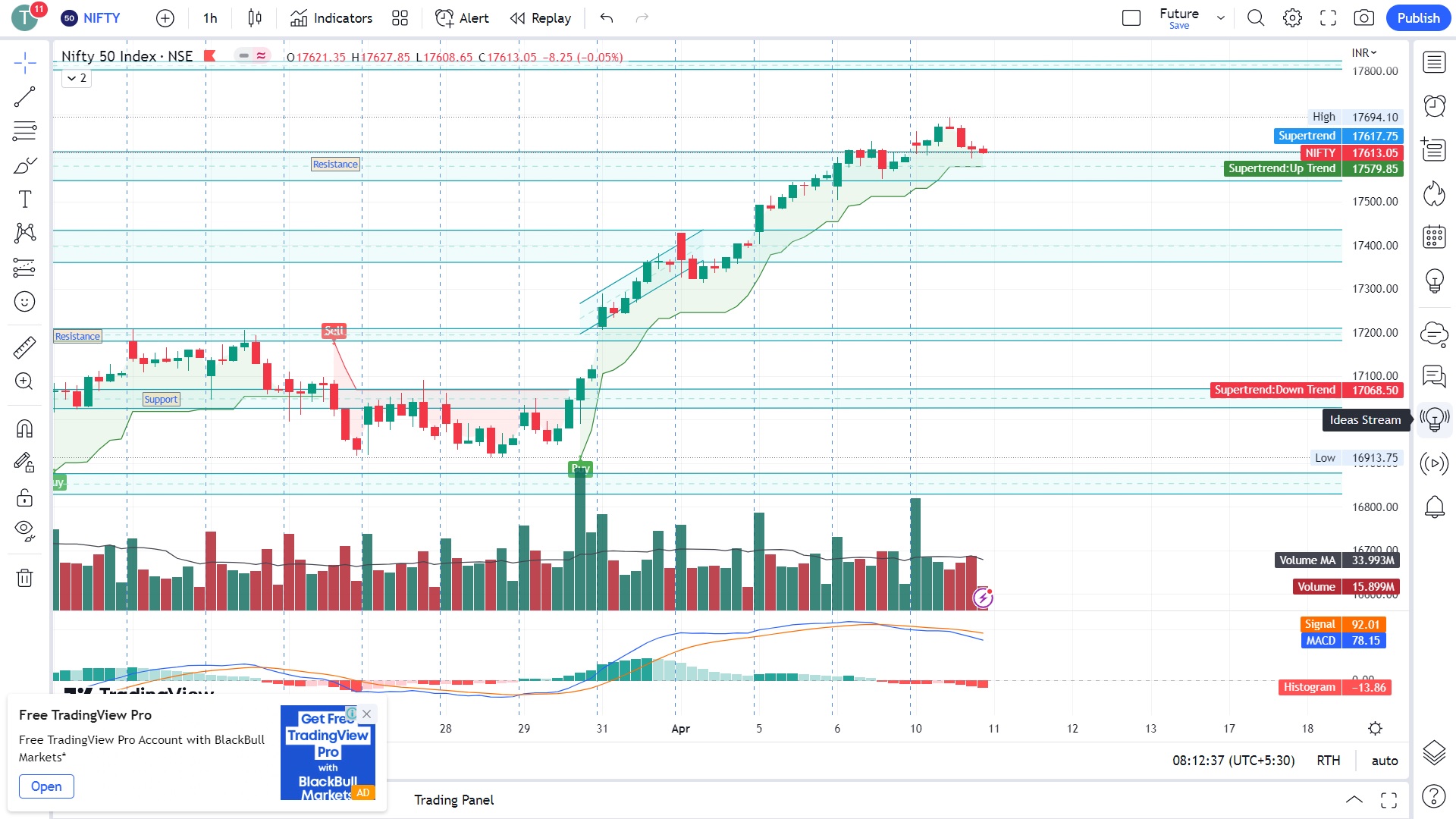Select the chart layout square

[x=1131, y=18]
